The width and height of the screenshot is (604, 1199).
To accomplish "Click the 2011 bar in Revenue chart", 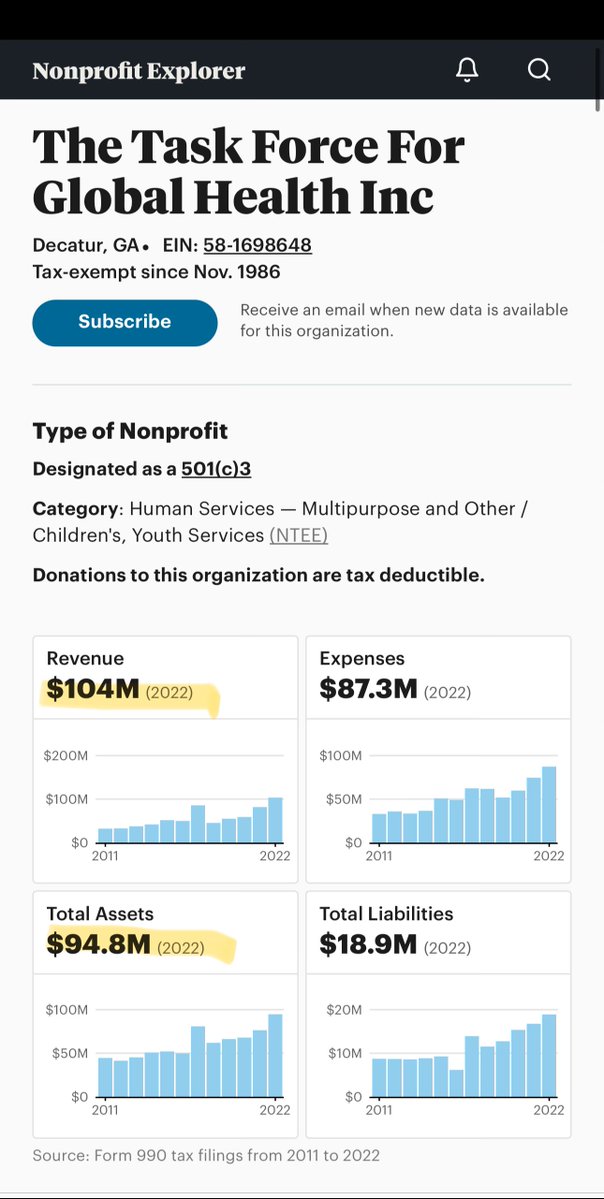I will tap(105, 835).
